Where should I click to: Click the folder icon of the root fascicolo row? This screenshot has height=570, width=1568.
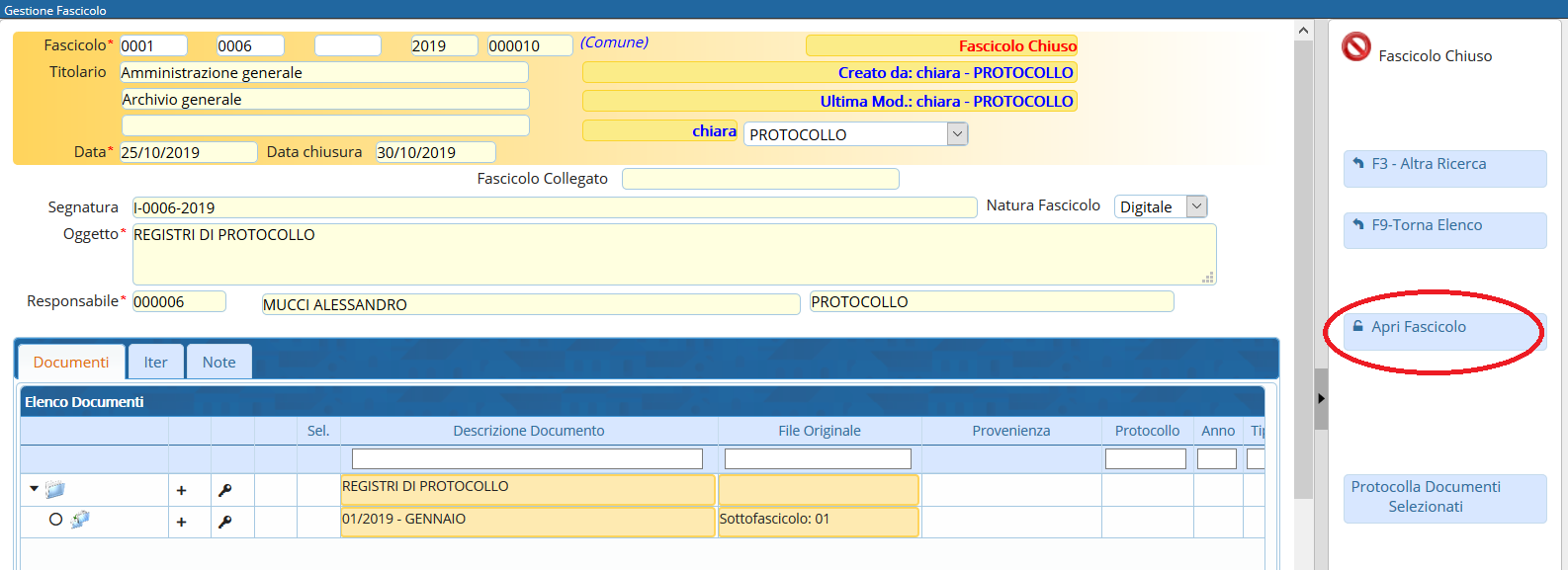point(55,489)
